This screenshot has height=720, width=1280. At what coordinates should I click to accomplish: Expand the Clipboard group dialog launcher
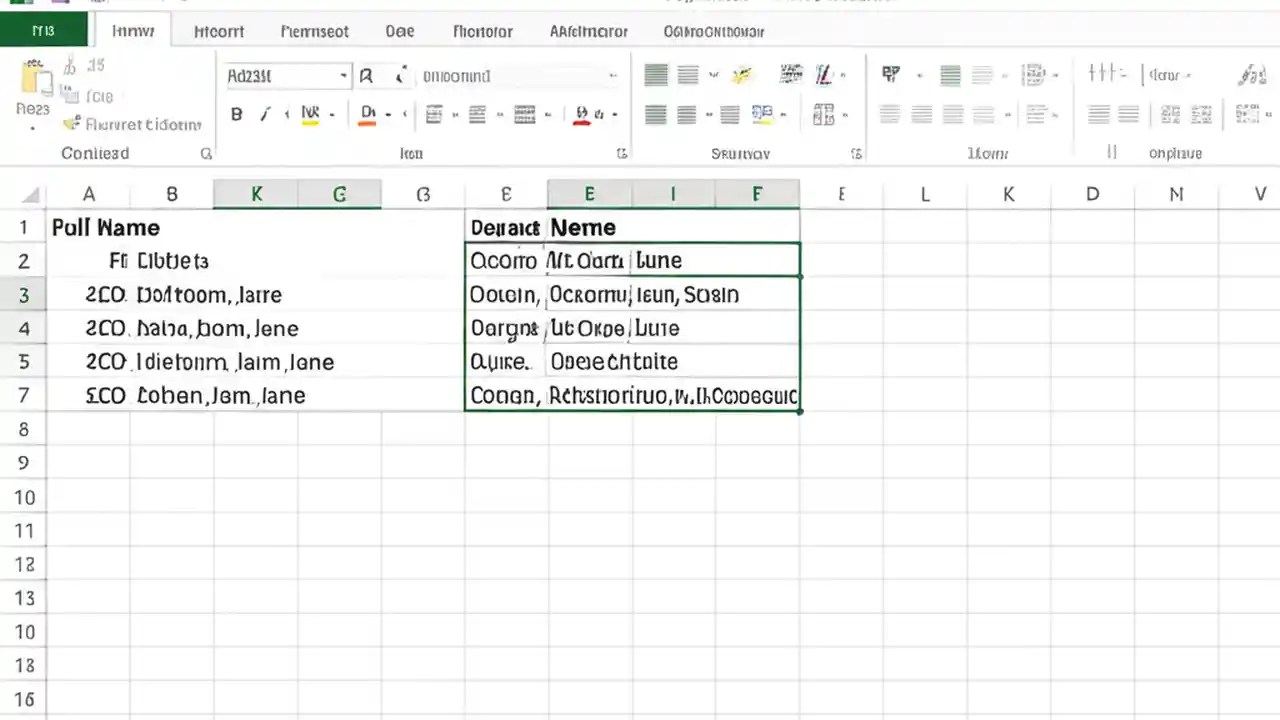[206, 153]
